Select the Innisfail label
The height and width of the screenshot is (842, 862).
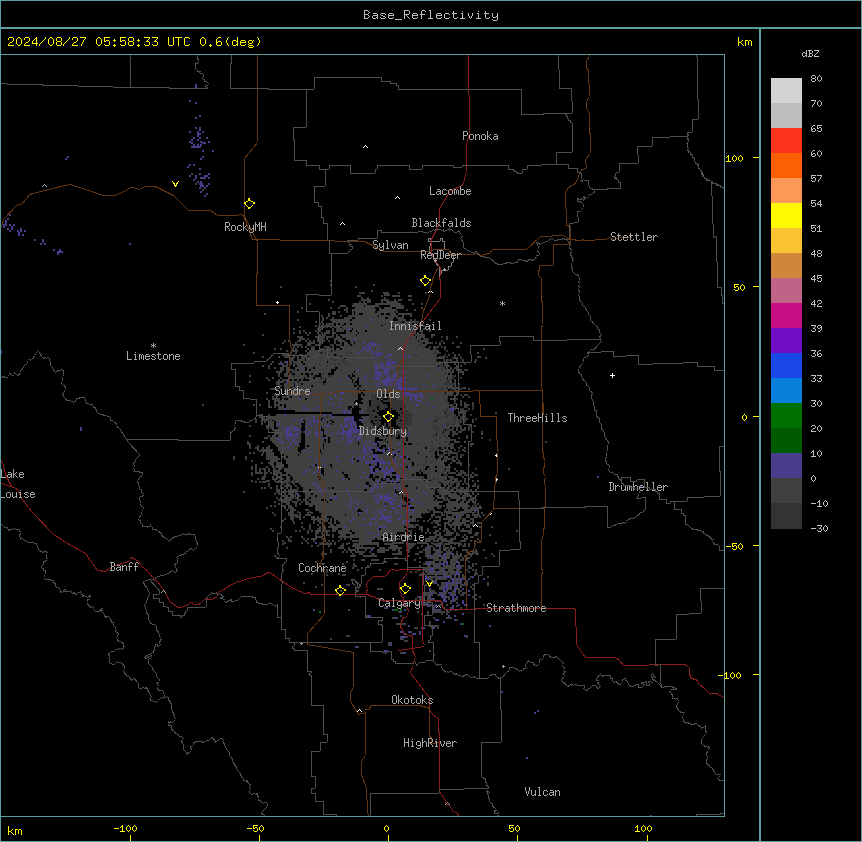415,326
